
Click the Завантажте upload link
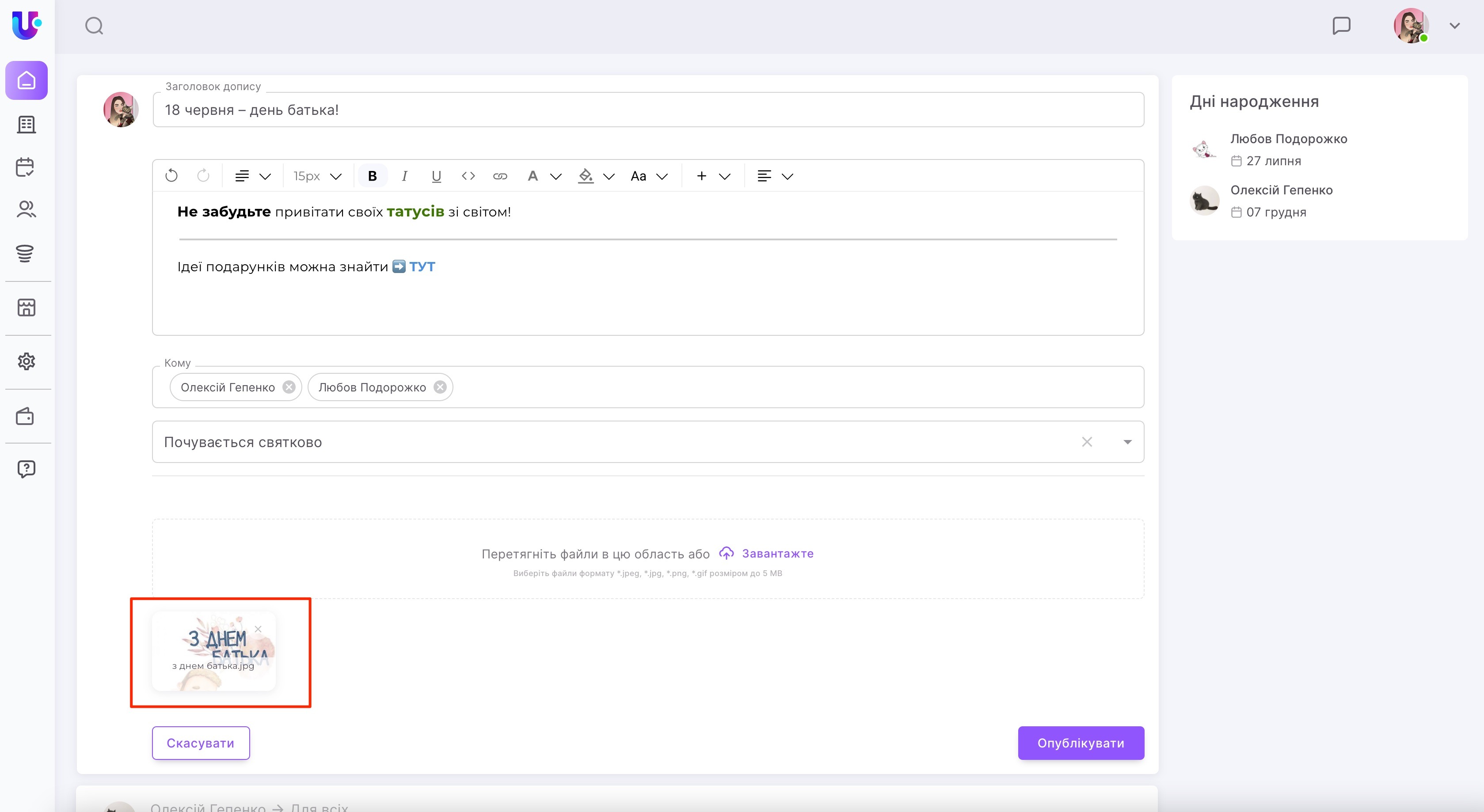[777, 554]
